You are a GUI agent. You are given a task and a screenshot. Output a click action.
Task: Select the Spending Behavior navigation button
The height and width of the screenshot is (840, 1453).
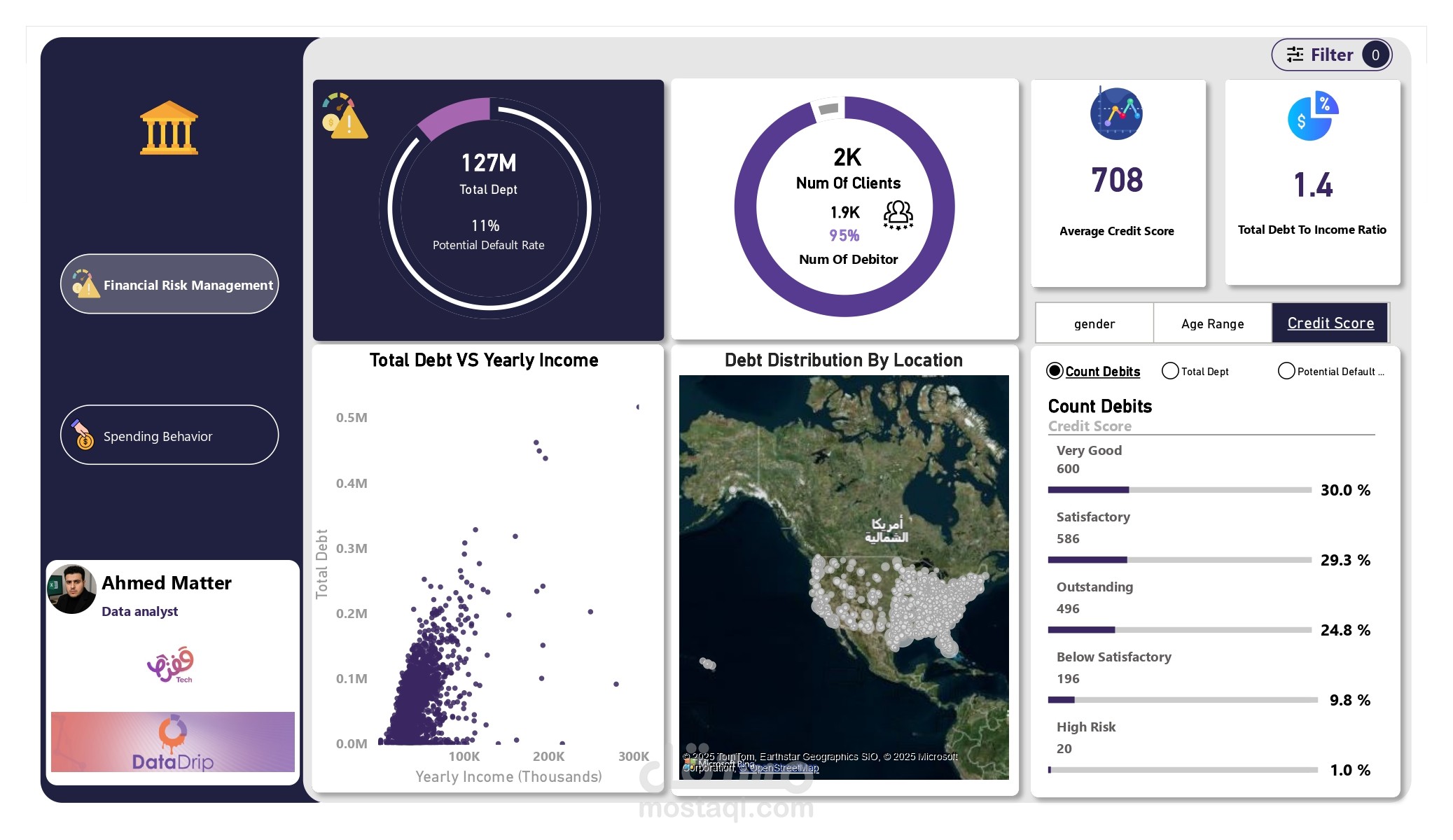tap(169, 435)
